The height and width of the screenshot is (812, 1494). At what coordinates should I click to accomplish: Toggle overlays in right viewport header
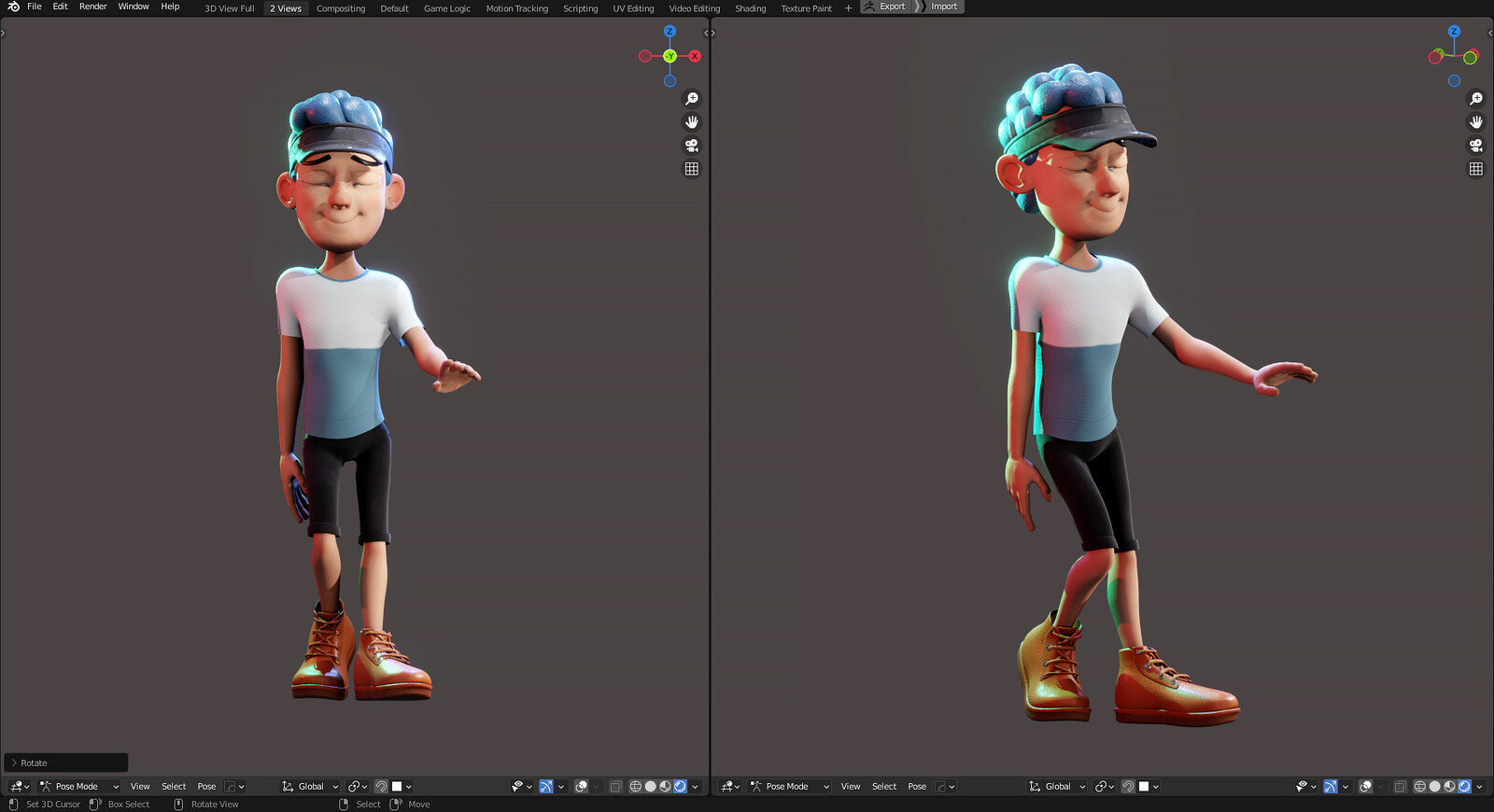[1365, 787]
